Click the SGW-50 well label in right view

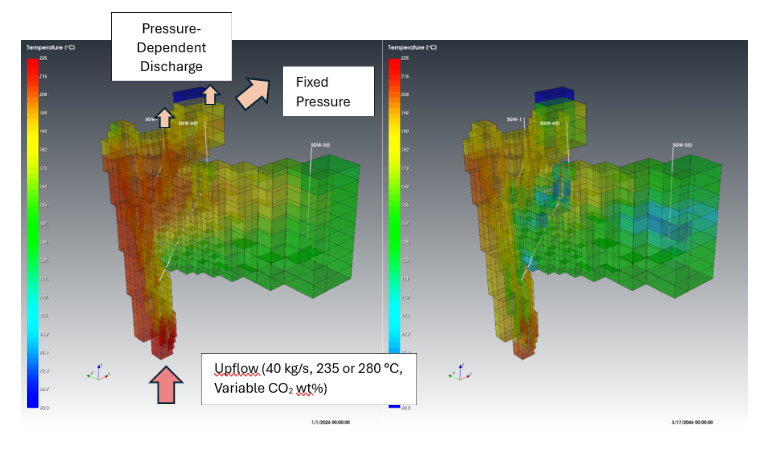pyautogui.click(x=683, y=145)
